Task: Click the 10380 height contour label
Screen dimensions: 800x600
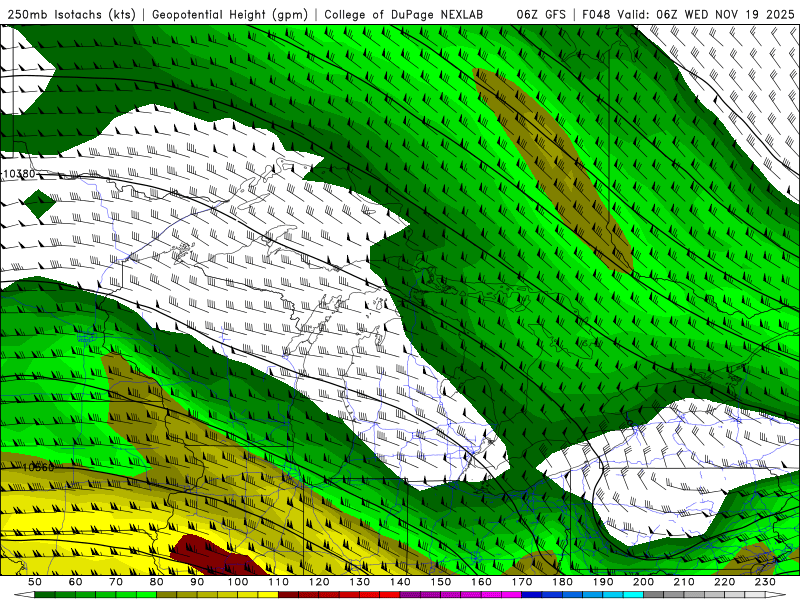Action: click(x=19, y=174)
